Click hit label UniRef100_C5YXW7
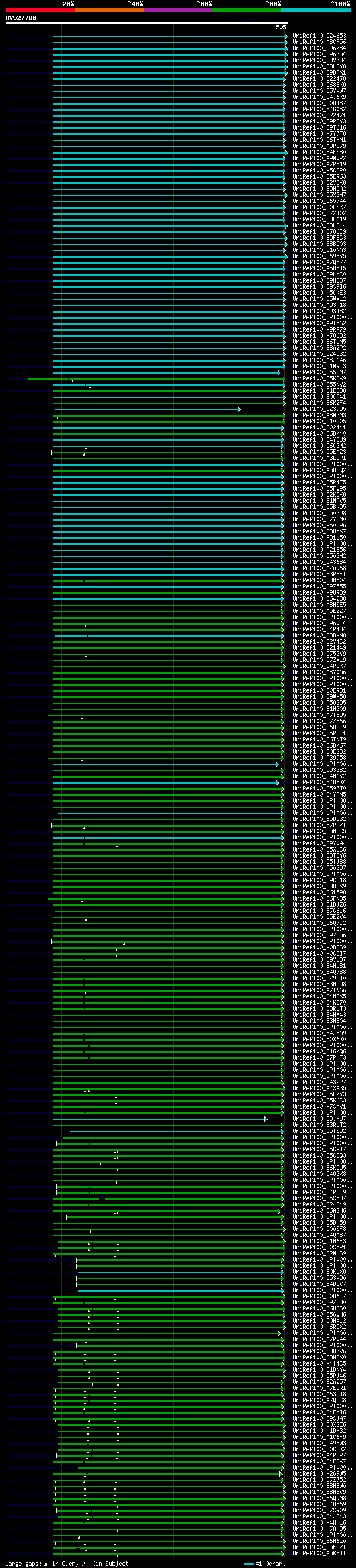The image size is (356, 1568). coord(319,91)
